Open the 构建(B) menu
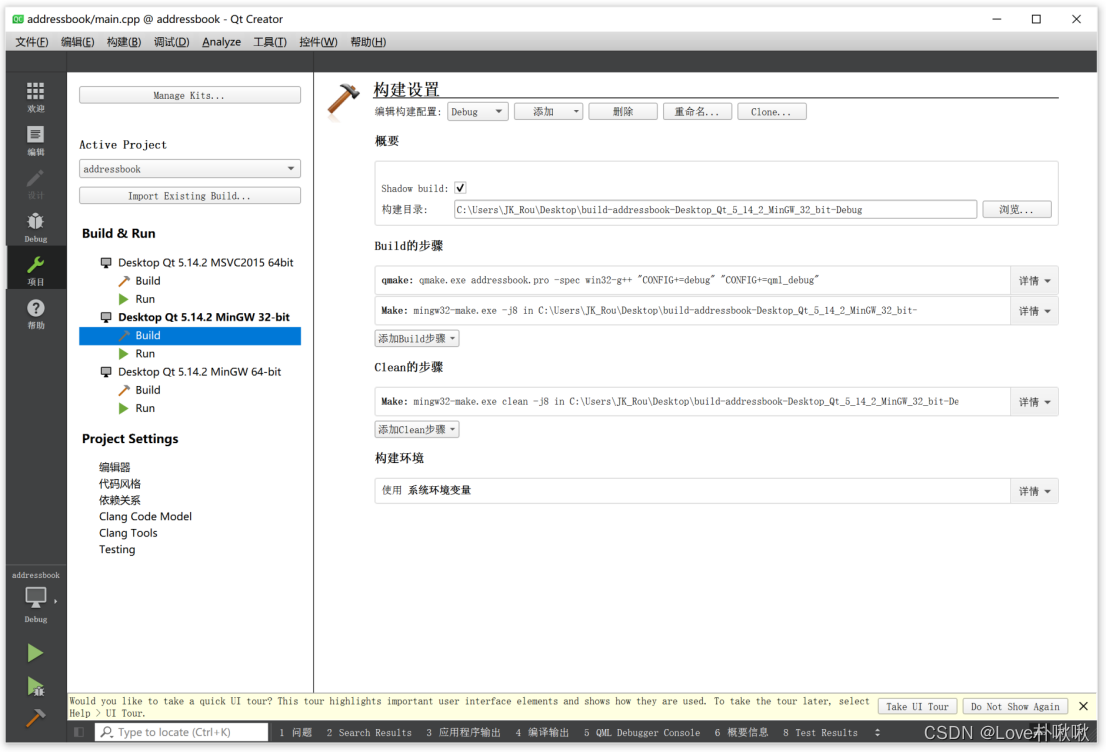Viewport: 1106px width, 752px height. point(123,42)
